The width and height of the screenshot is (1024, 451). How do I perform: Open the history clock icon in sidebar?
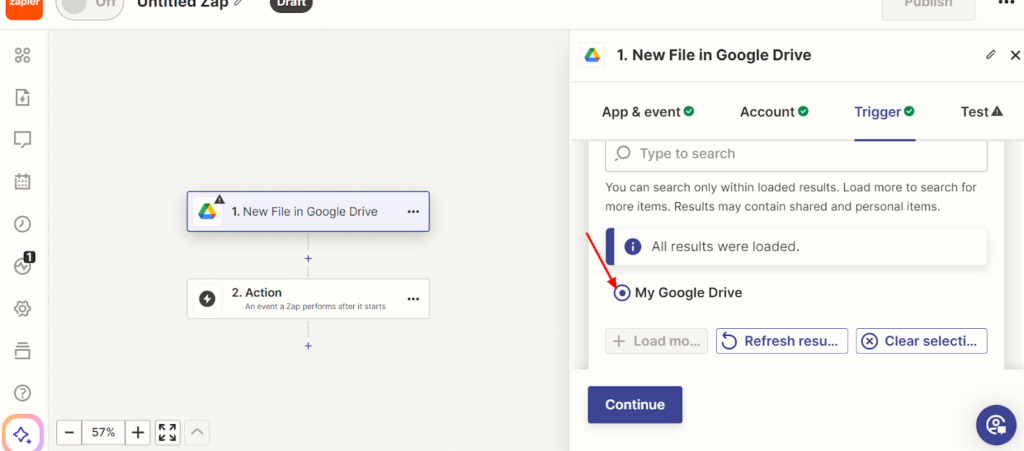[23, 224]
